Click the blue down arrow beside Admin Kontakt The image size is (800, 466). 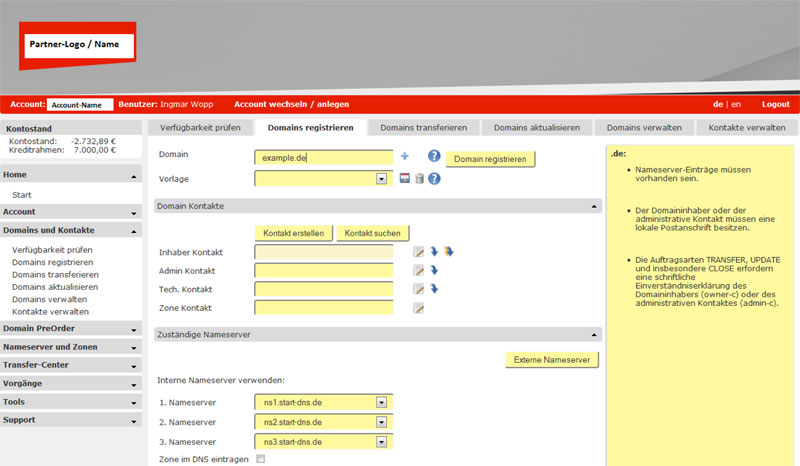(x=435, y=270)
